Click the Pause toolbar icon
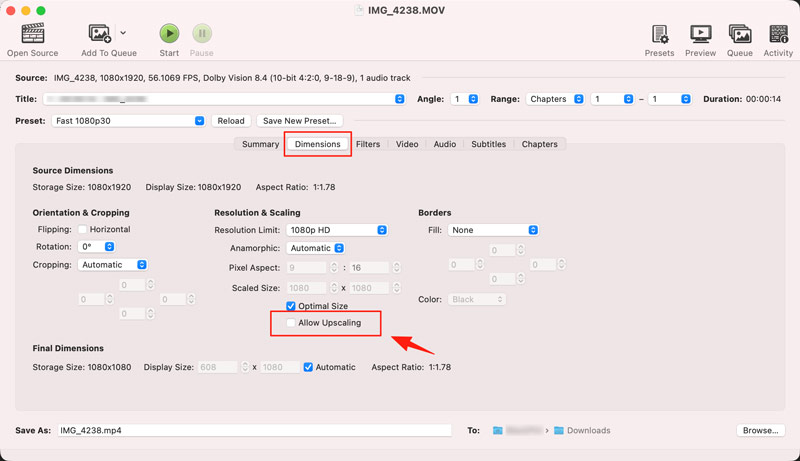This screenshot has height=461, width=800. pos(201,35)
